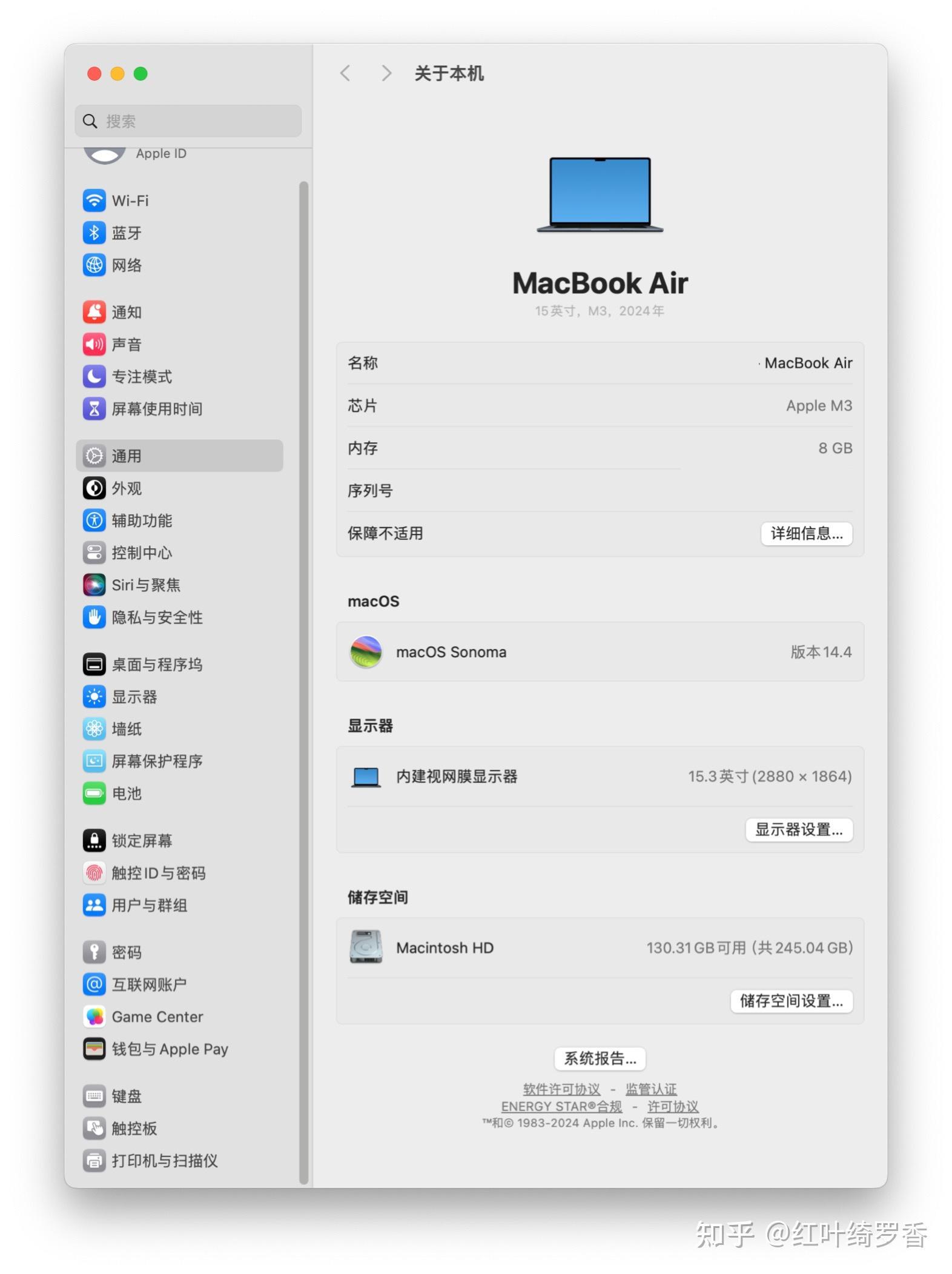The image size is (952, 1274).
Task: Open 软件许可协议 link
Action: click(x=561, y=1089)
